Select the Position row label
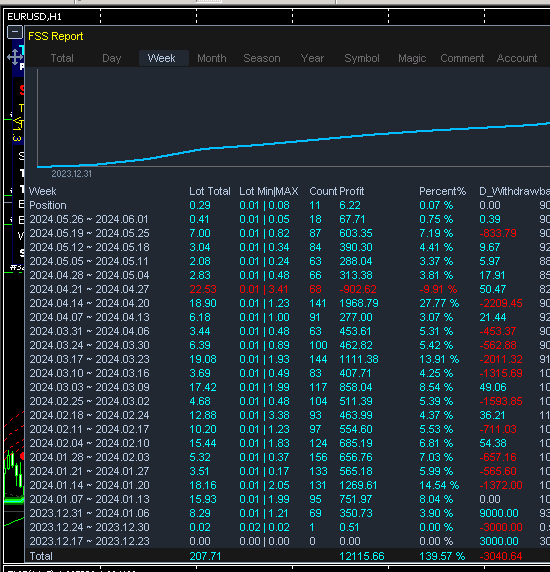This screenshot has height=572, width=550. point(48,205)
